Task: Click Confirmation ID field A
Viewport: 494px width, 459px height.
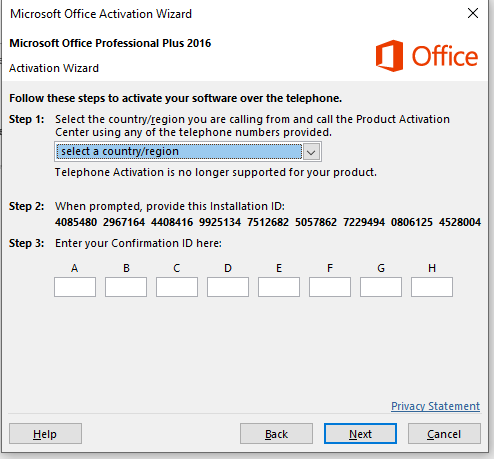Action: pyautogui.click(x=75, y=287)
